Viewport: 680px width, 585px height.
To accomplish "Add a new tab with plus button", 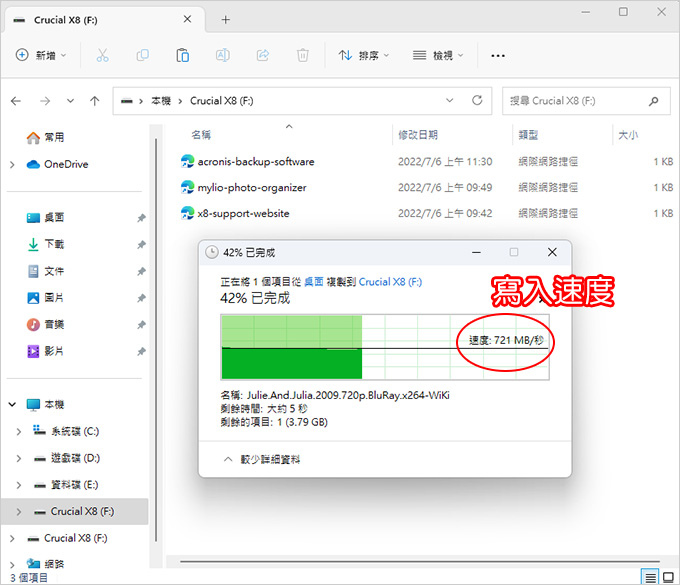I will point(226,20).
